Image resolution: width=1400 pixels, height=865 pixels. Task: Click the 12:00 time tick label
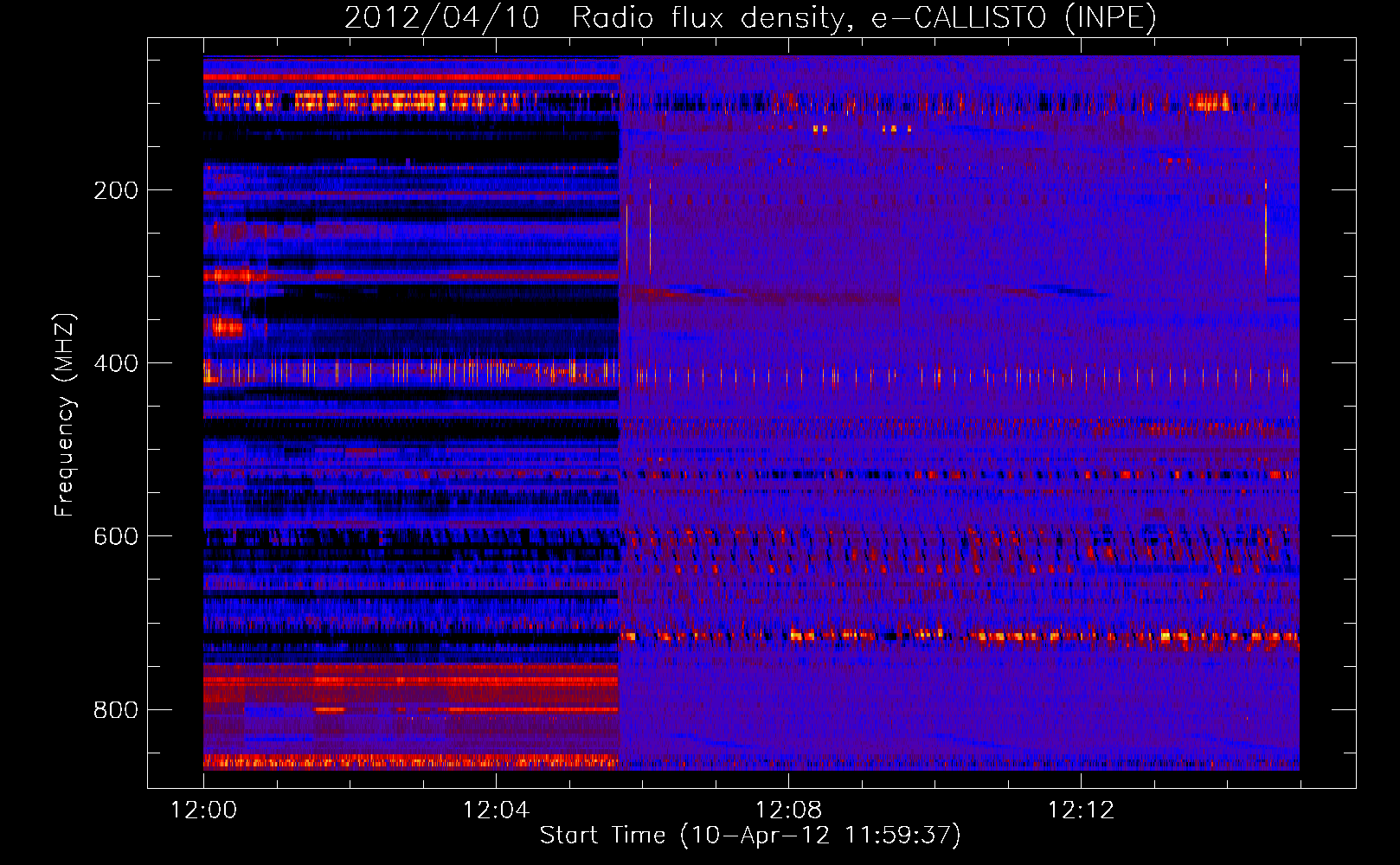tap(203, 811)
